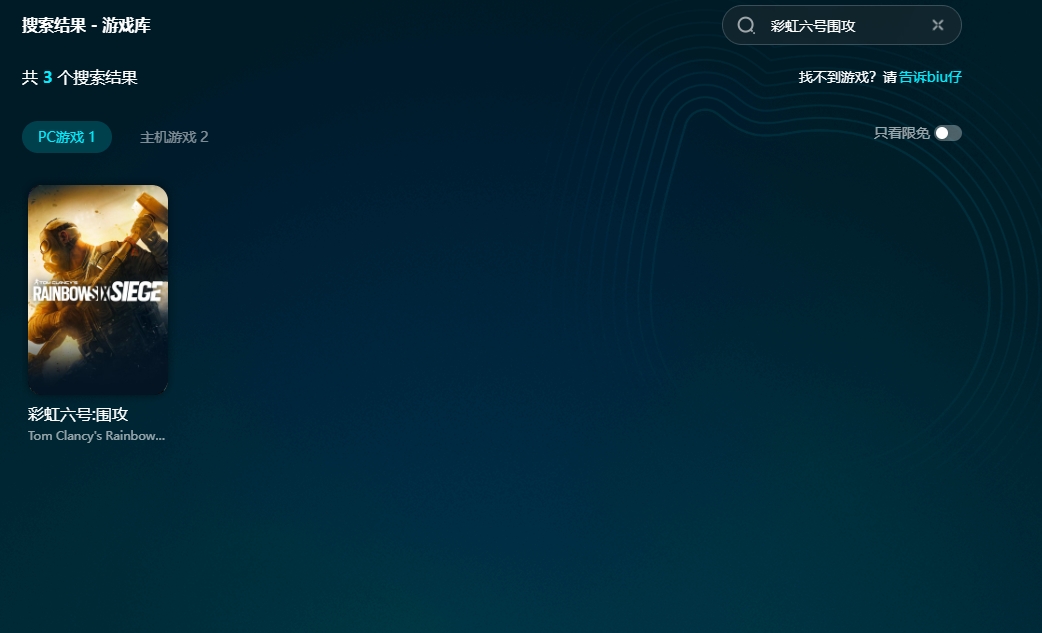
Task: Open the Rainbow Six Siege cover thumbnail
Action: click(98, 290)
